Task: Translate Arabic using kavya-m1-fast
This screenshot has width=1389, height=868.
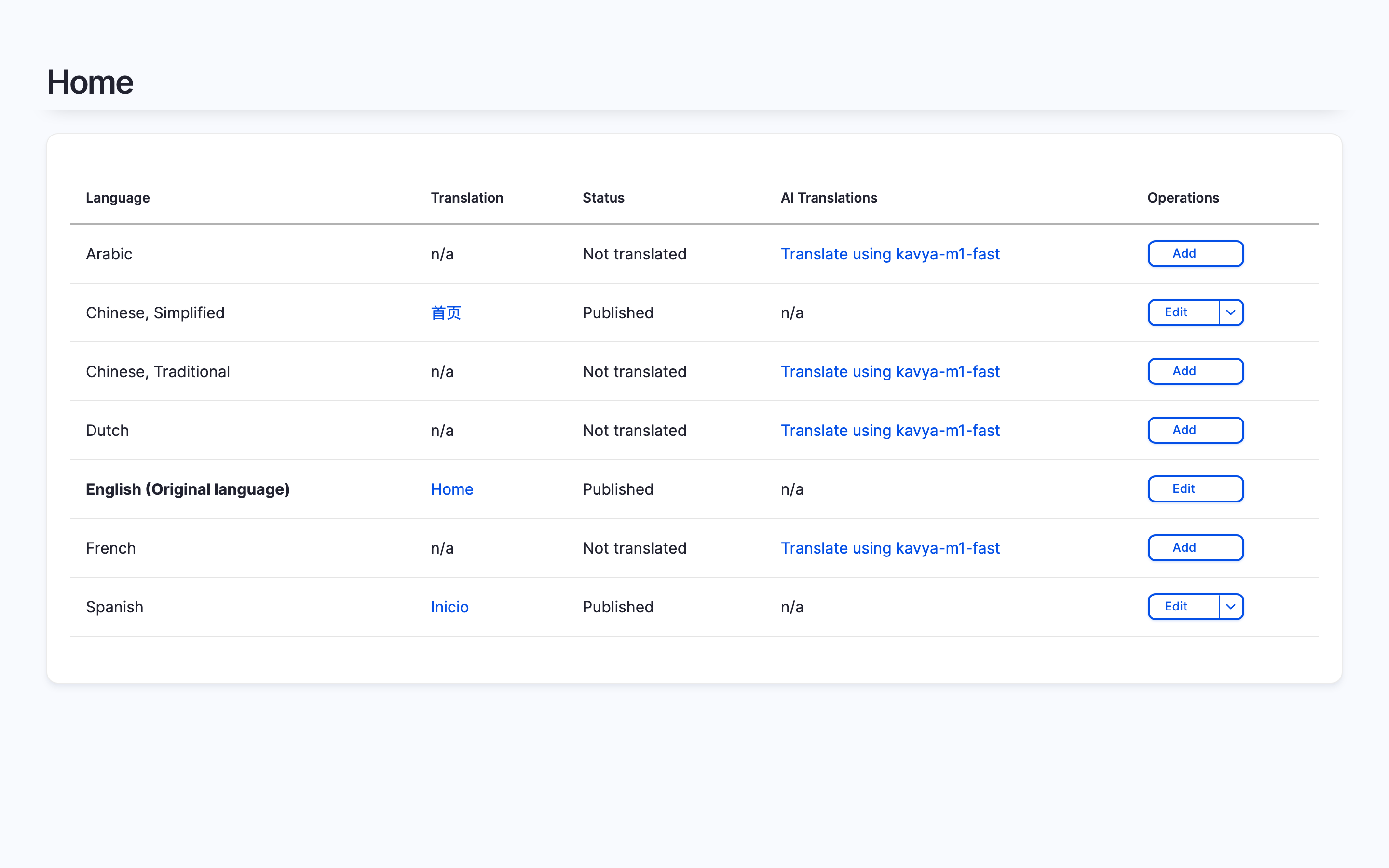Action: tap(890, 254)
